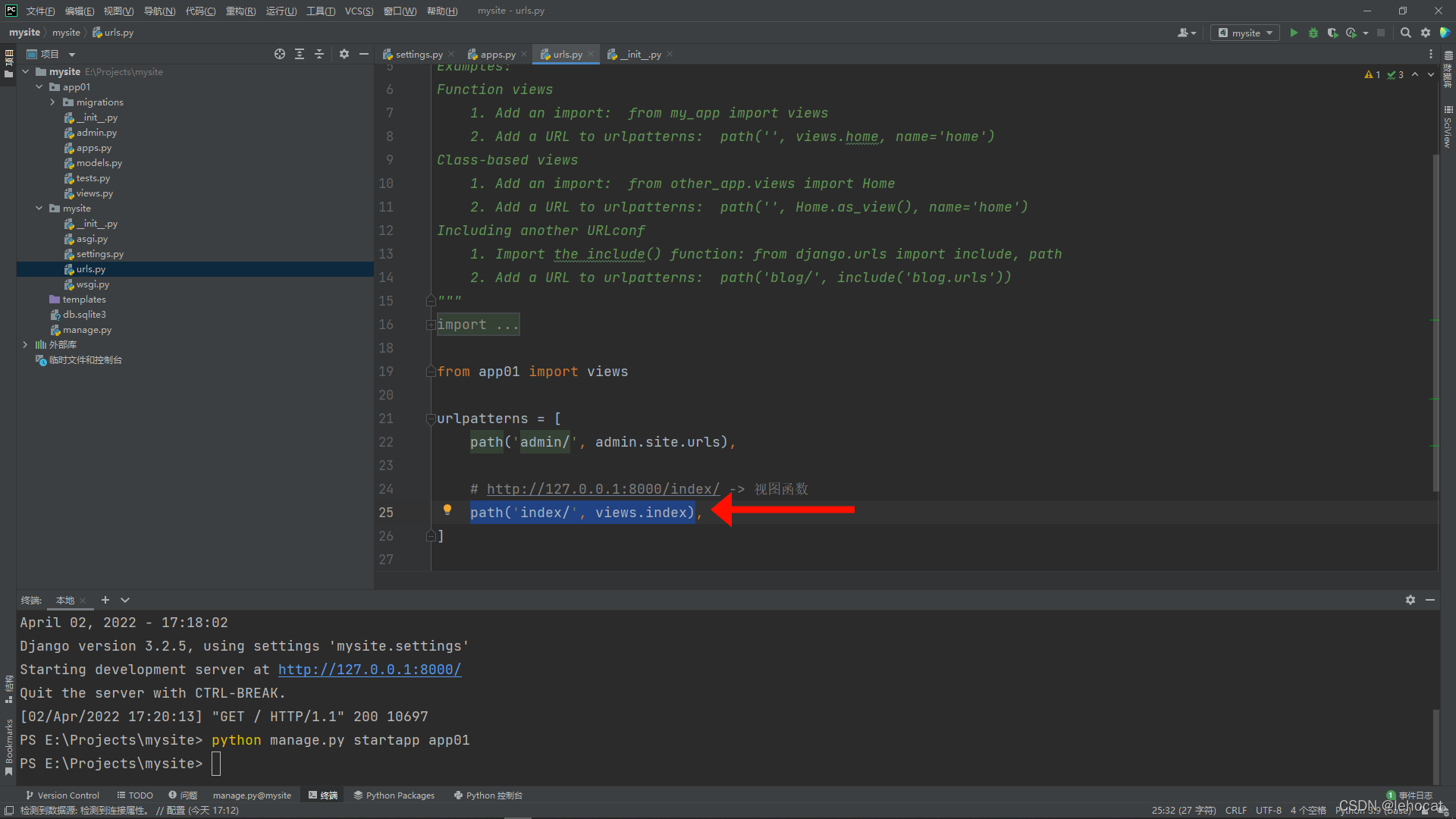Add a new terminal tab with plus
The height and width of the screenshot is (819, 1456).
(x=105, y=600)
